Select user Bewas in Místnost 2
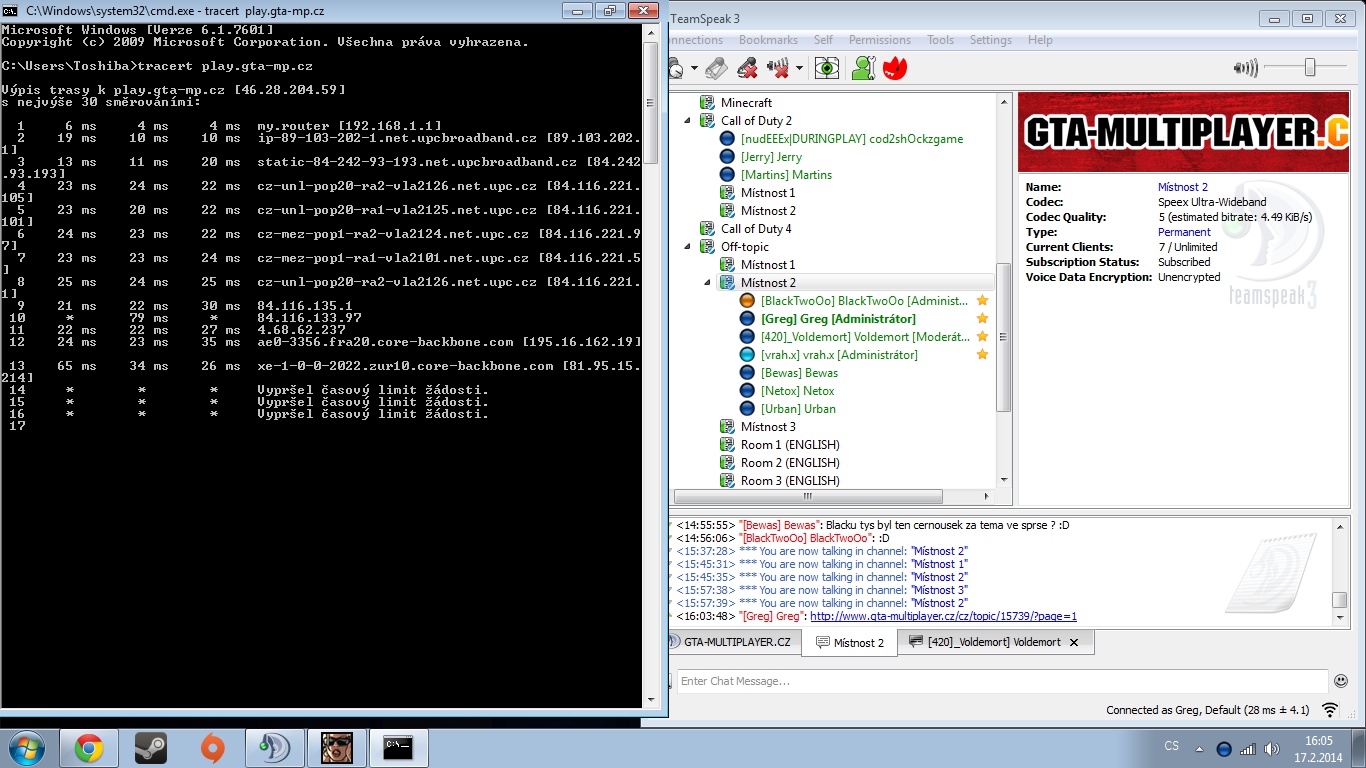The image size is (1366, 768). [799, 373]
